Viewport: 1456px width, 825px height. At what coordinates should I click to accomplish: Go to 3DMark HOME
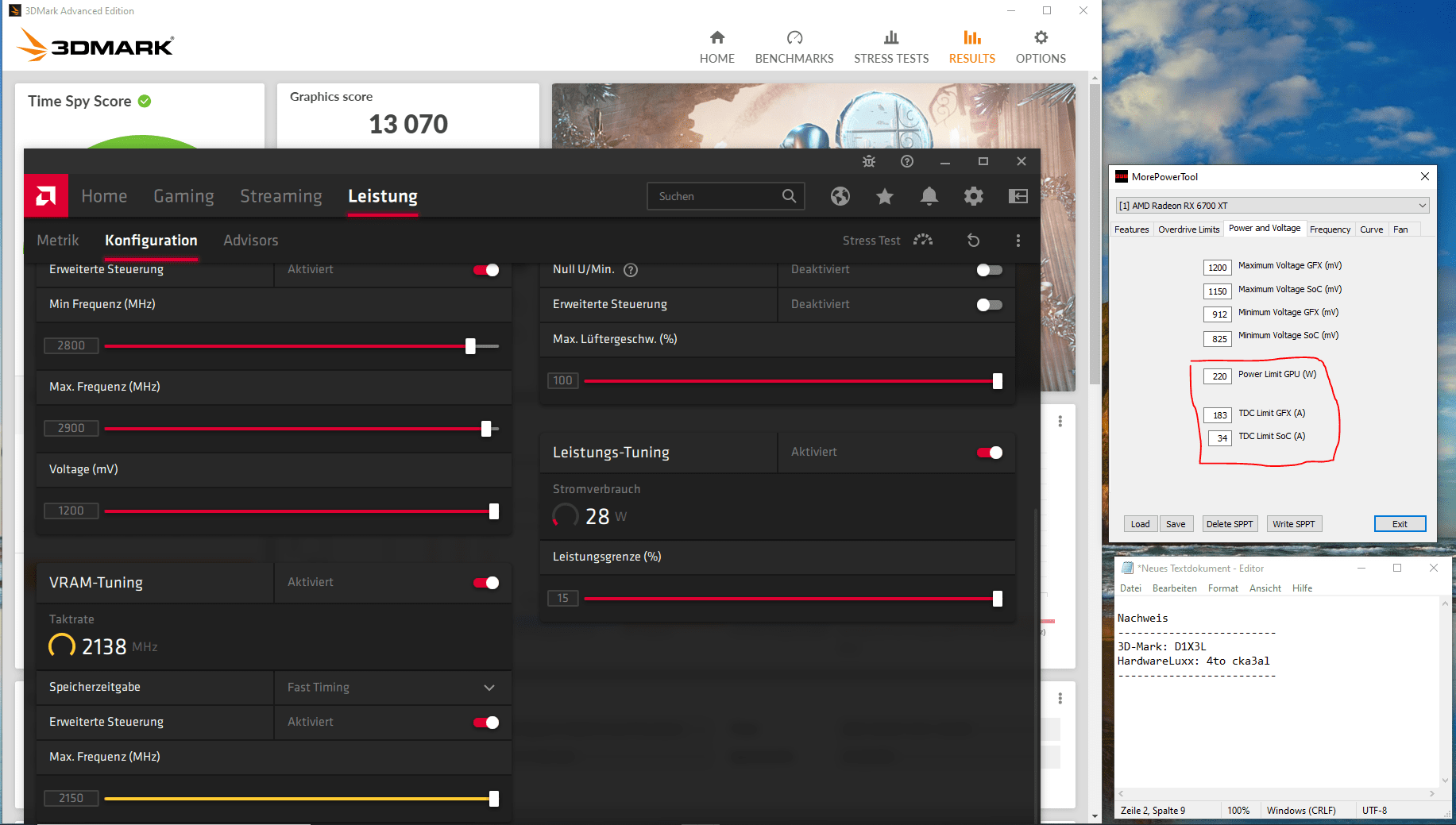tap(717, 48)
